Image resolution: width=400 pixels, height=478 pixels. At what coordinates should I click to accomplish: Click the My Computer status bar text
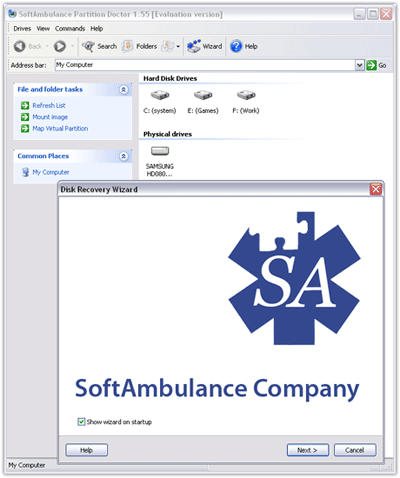(27, 465)
